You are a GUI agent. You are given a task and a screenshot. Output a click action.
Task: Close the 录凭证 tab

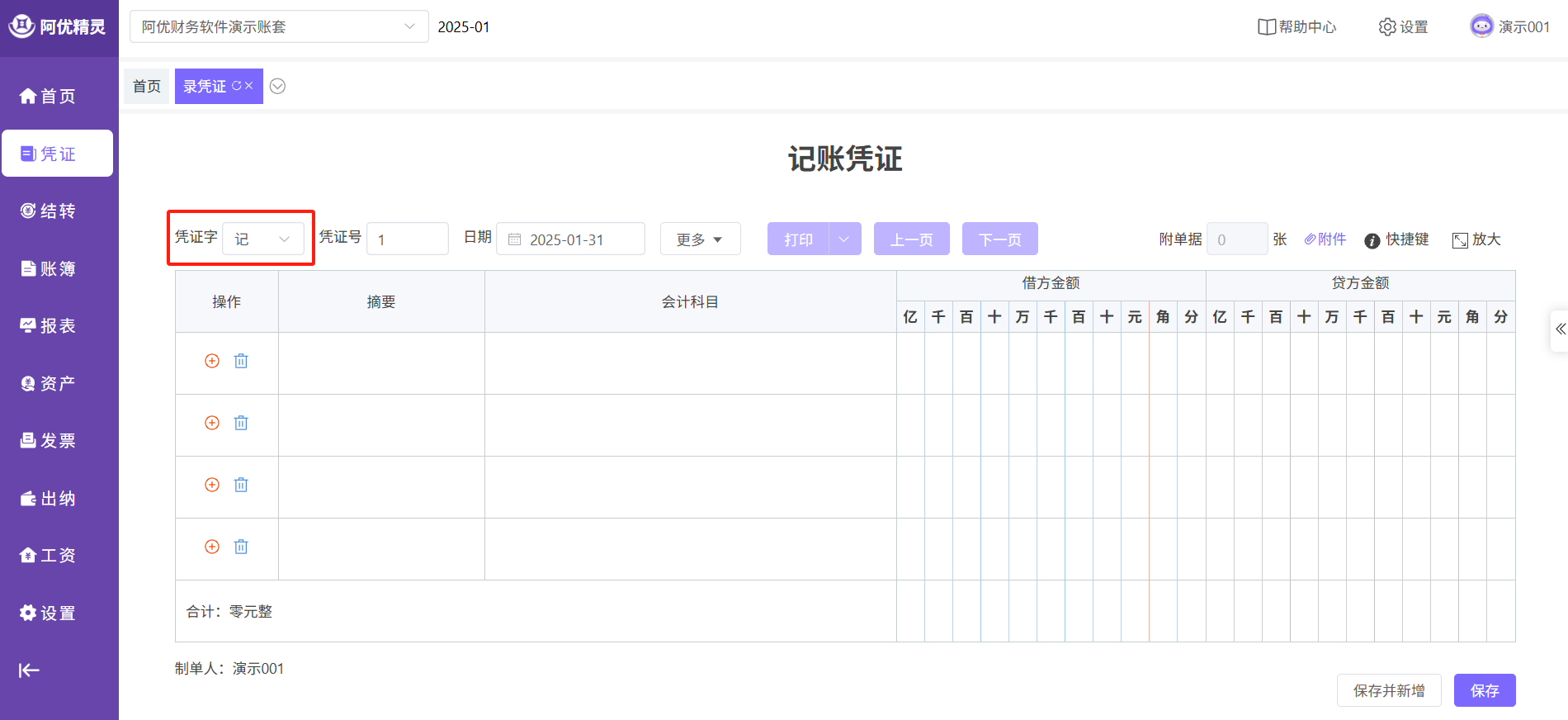coord(249,86)
